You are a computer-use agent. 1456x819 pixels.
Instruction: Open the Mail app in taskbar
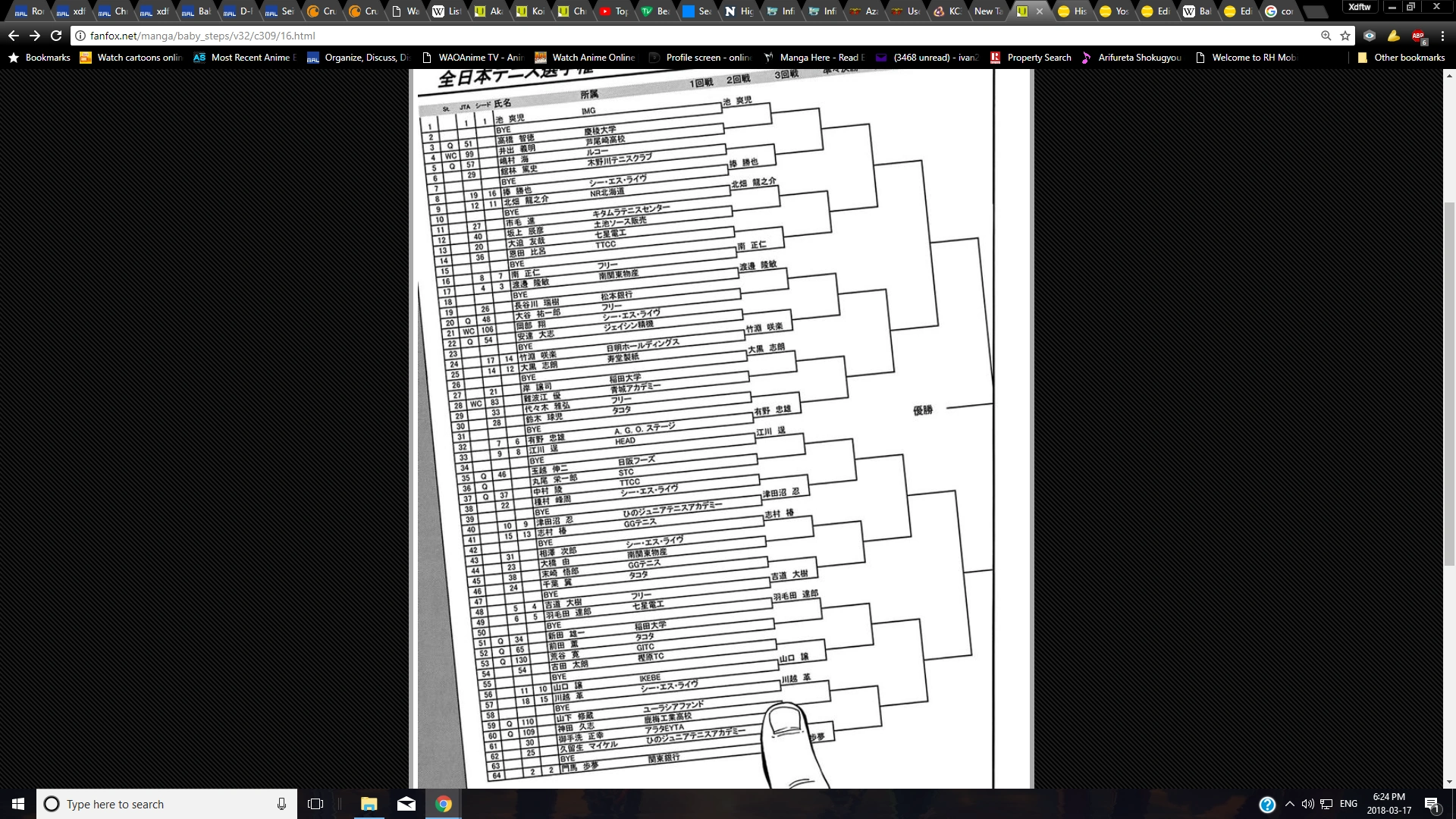tap(406, 804)
